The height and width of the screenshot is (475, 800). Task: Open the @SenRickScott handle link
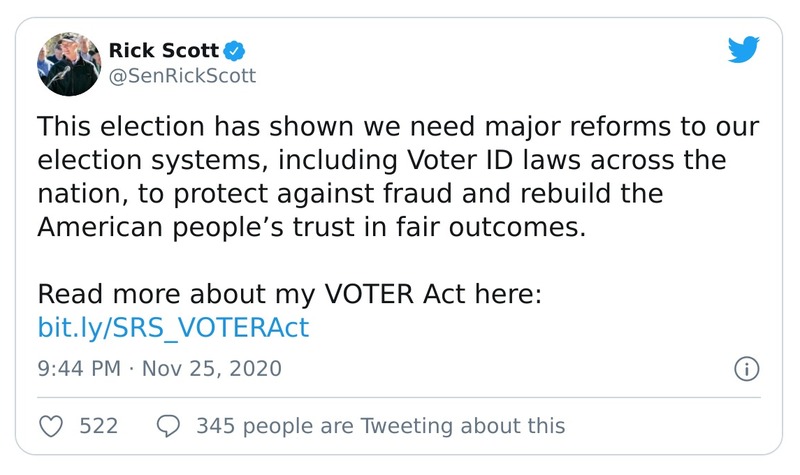tap(181, 75)
